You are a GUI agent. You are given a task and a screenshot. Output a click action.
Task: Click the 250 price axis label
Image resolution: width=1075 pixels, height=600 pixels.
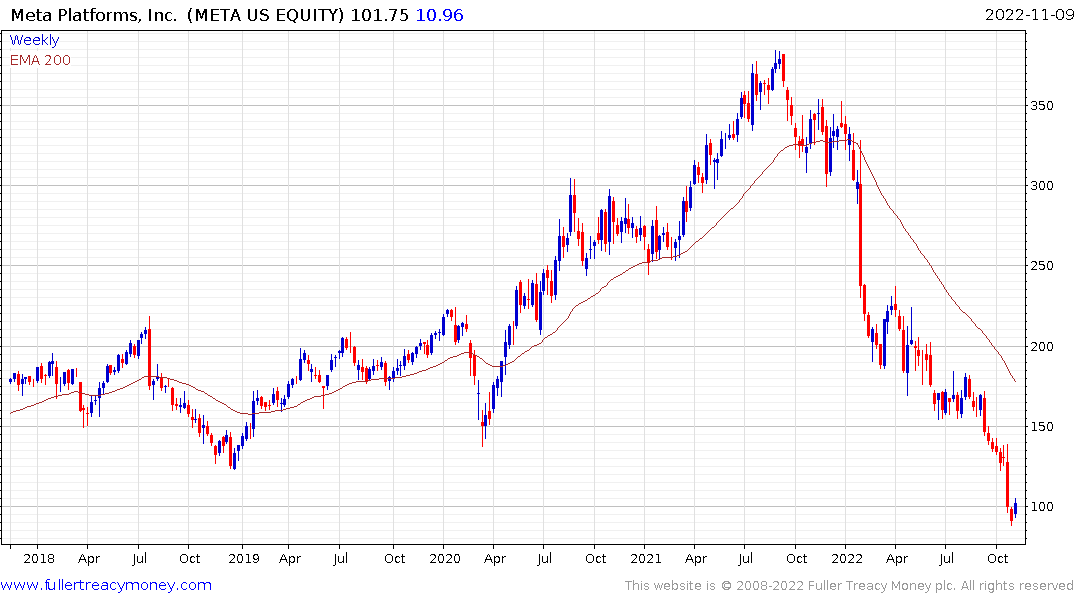[x=1042, y=266]
